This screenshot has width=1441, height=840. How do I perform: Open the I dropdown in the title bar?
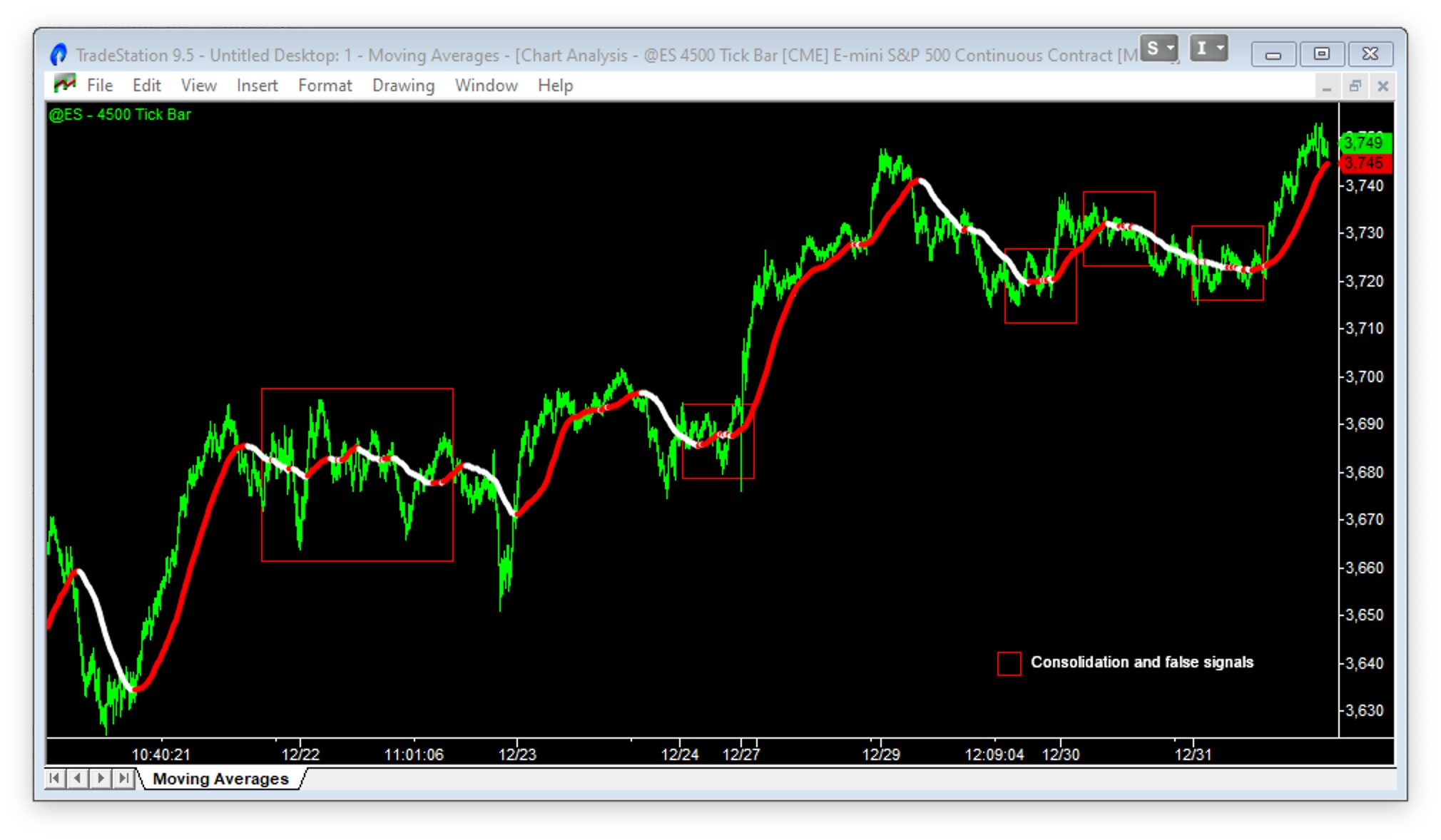tap(1208, 48)
